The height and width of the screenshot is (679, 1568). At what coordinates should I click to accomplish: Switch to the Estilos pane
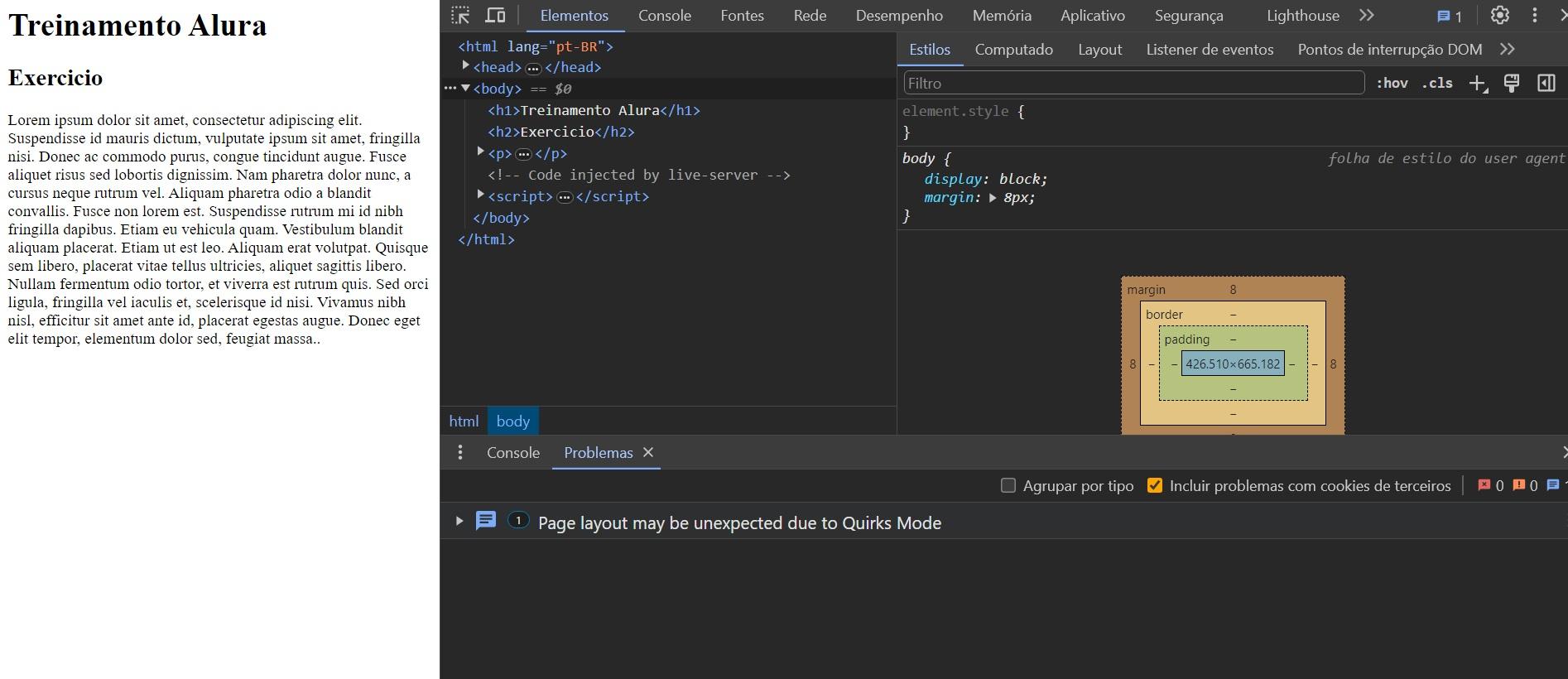[x=930, y=50]
